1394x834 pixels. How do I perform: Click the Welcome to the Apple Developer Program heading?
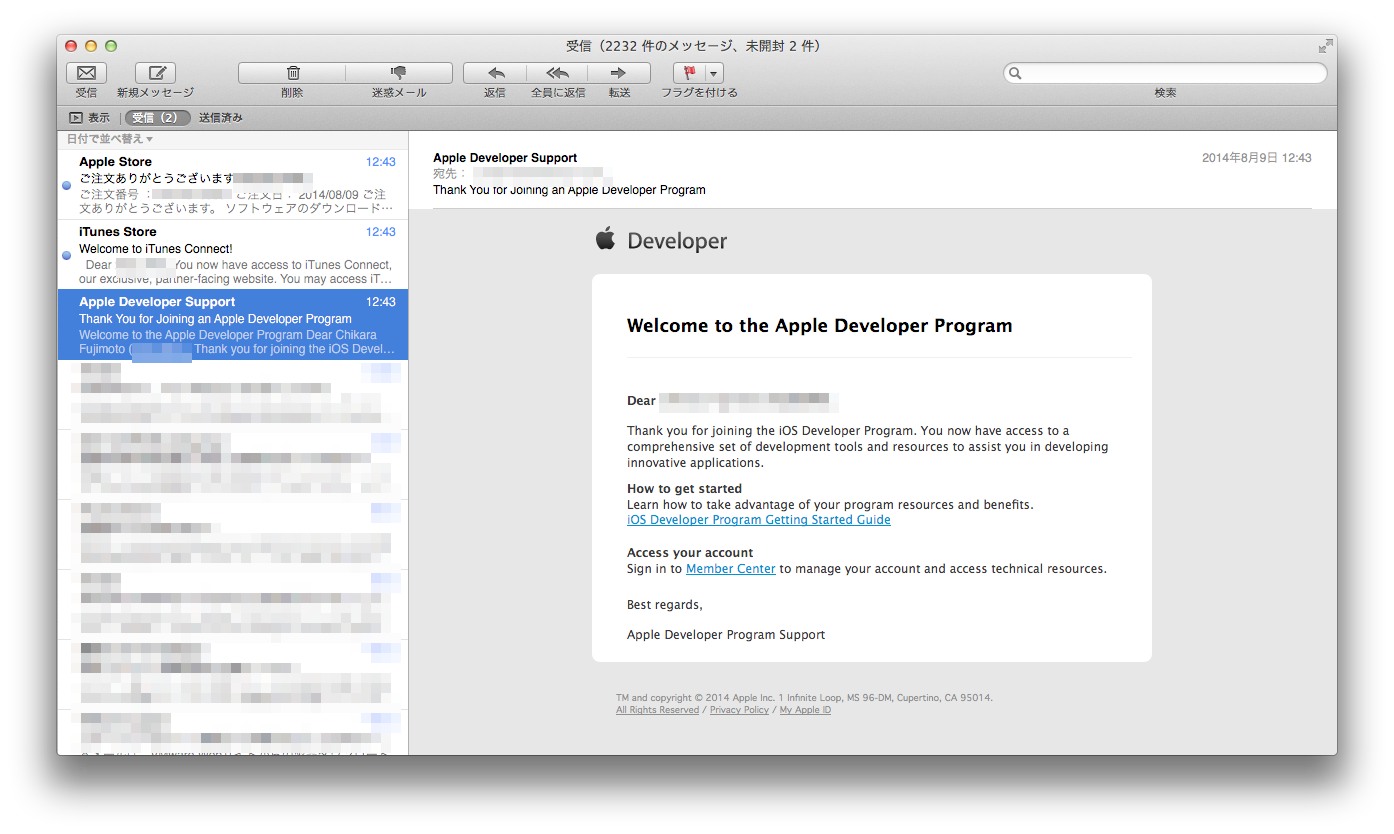coord(819,325)
